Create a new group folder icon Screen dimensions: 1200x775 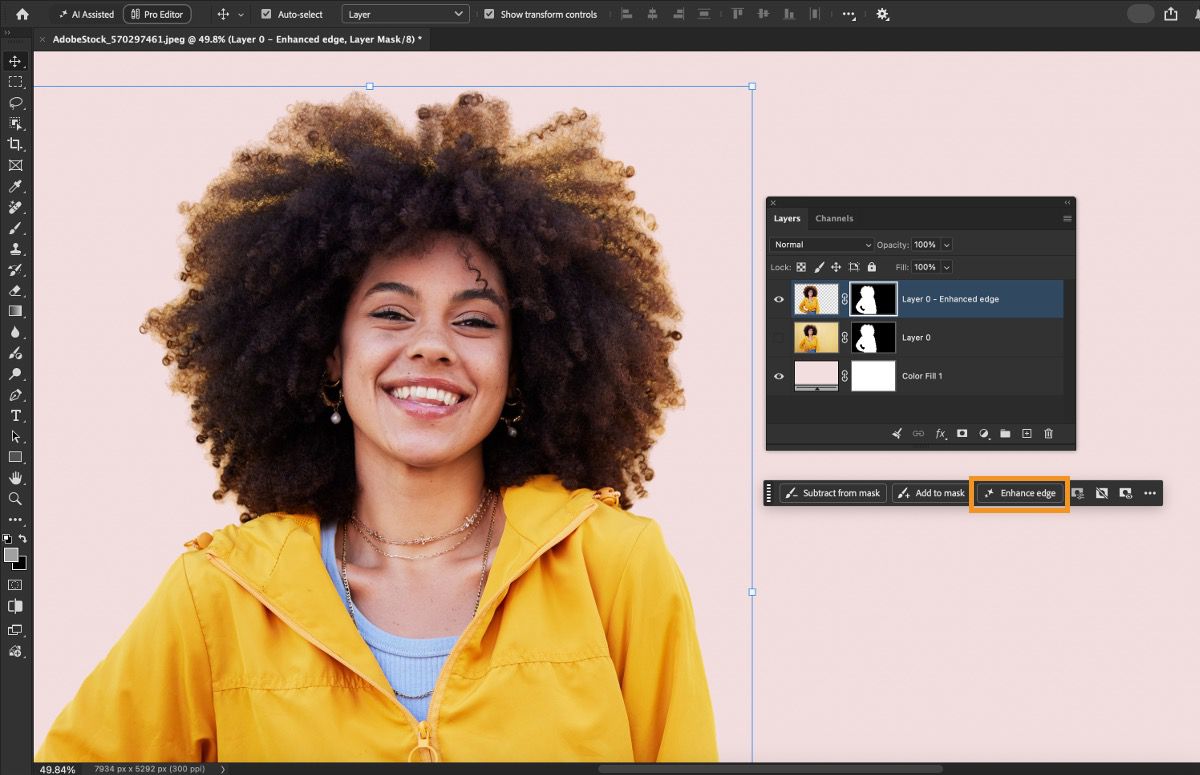click(x=1005, y=434)
